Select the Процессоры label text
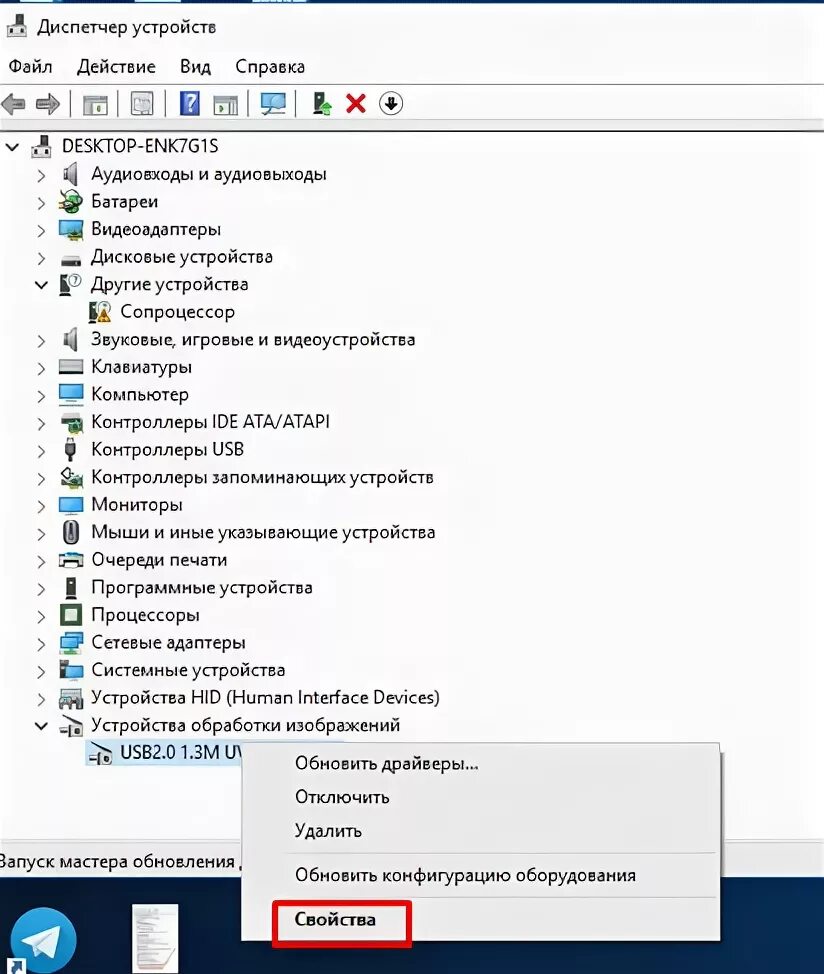The height and width of the screenshot is (974, 824). coord(145,615)
